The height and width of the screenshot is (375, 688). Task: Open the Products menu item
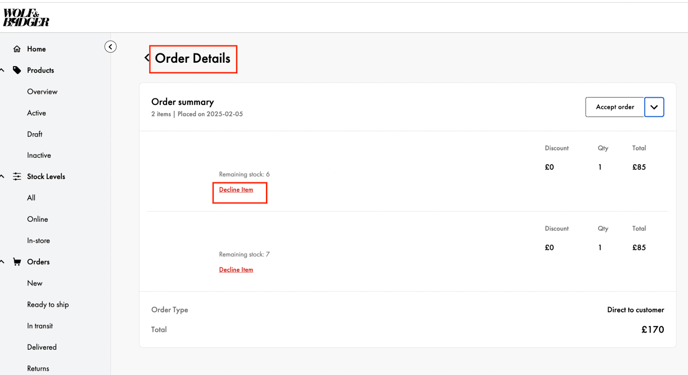pos(40,70)
